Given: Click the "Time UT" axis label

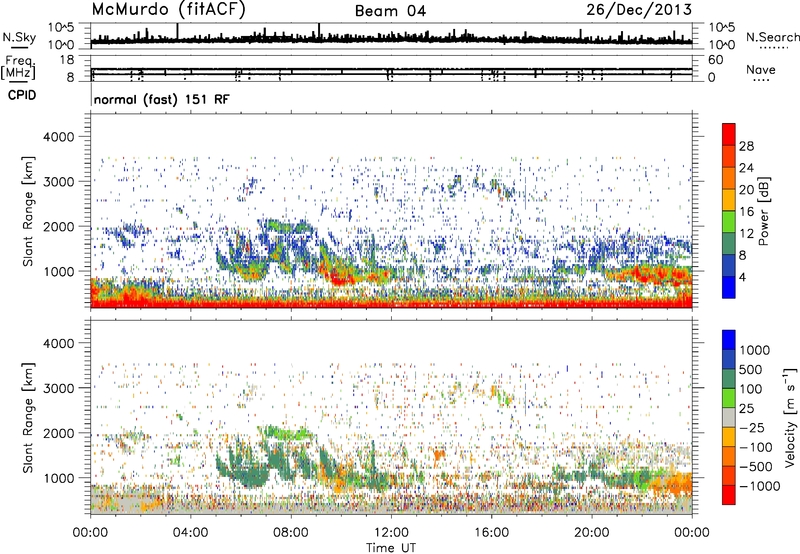Looking at the screenshot, I should 391,547.
